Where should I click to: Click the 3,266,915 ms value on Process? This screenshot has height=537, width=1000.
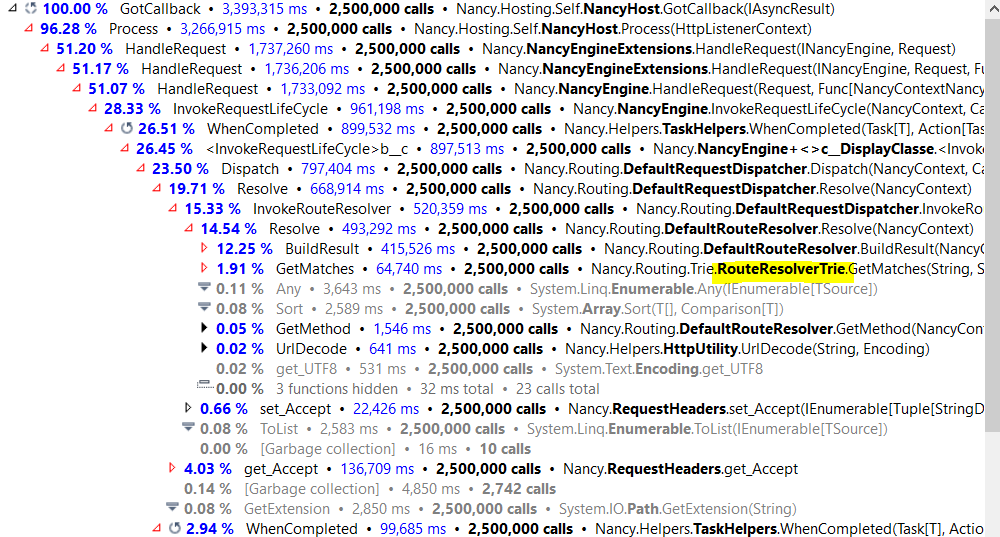coord(222,29)
